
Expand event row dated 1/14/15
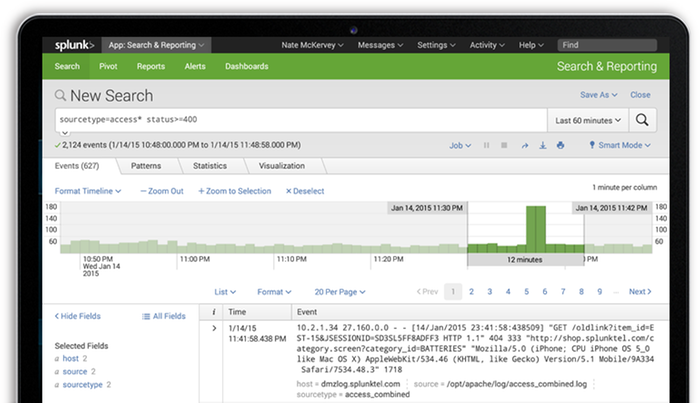[214, 328]
